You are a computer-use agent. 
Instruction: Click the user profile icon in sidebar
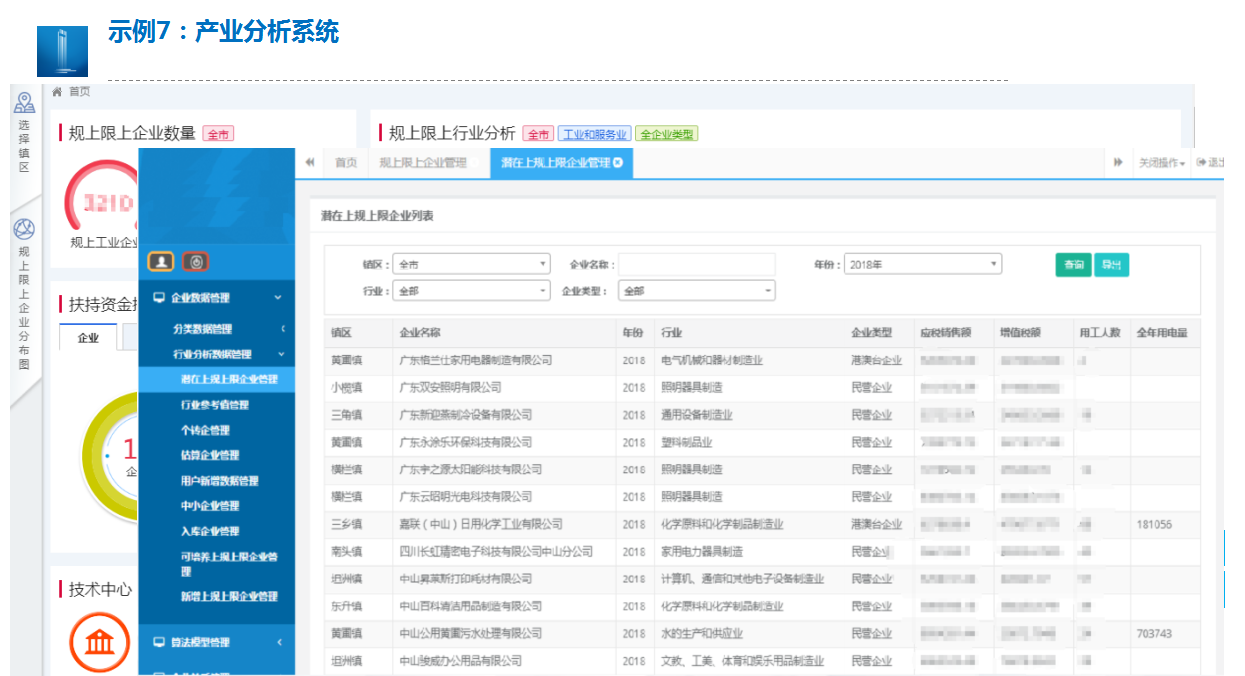tap(161, 262)
